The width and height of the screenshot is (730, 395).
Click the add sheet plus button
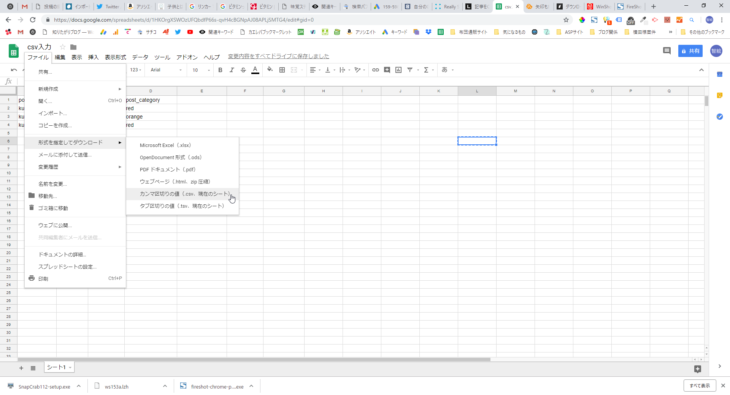pos(21,368)
